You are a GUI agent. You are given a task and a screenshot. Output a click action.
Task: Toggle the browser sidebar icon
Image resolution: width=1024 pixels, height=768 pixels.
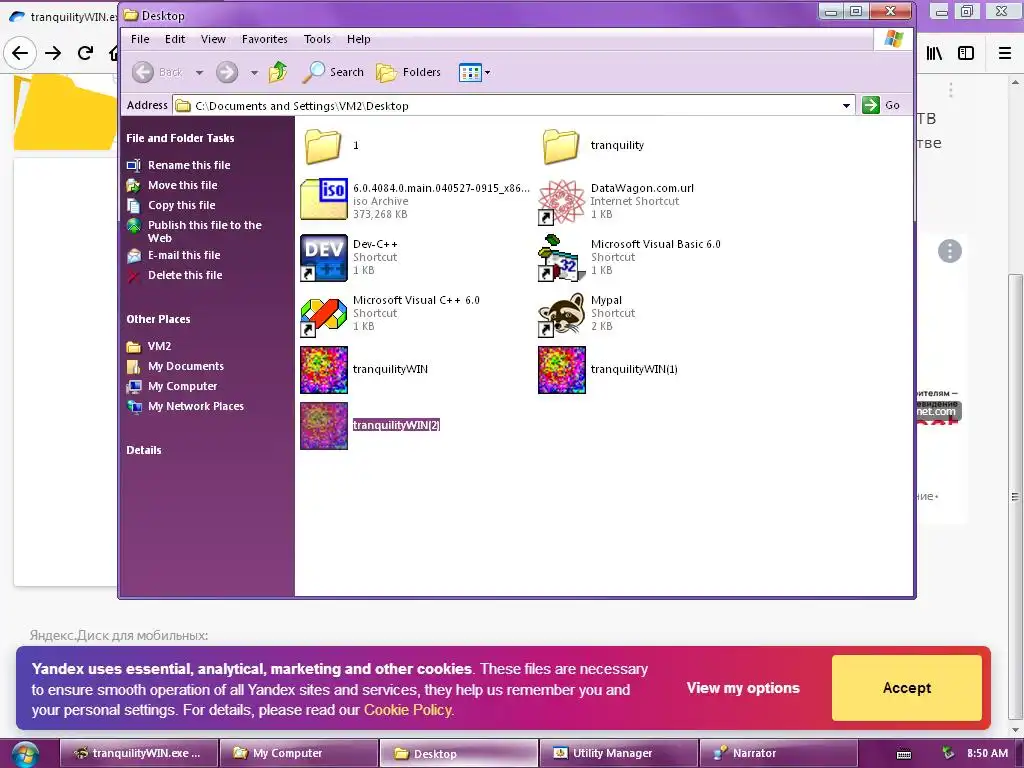[966, 53]
